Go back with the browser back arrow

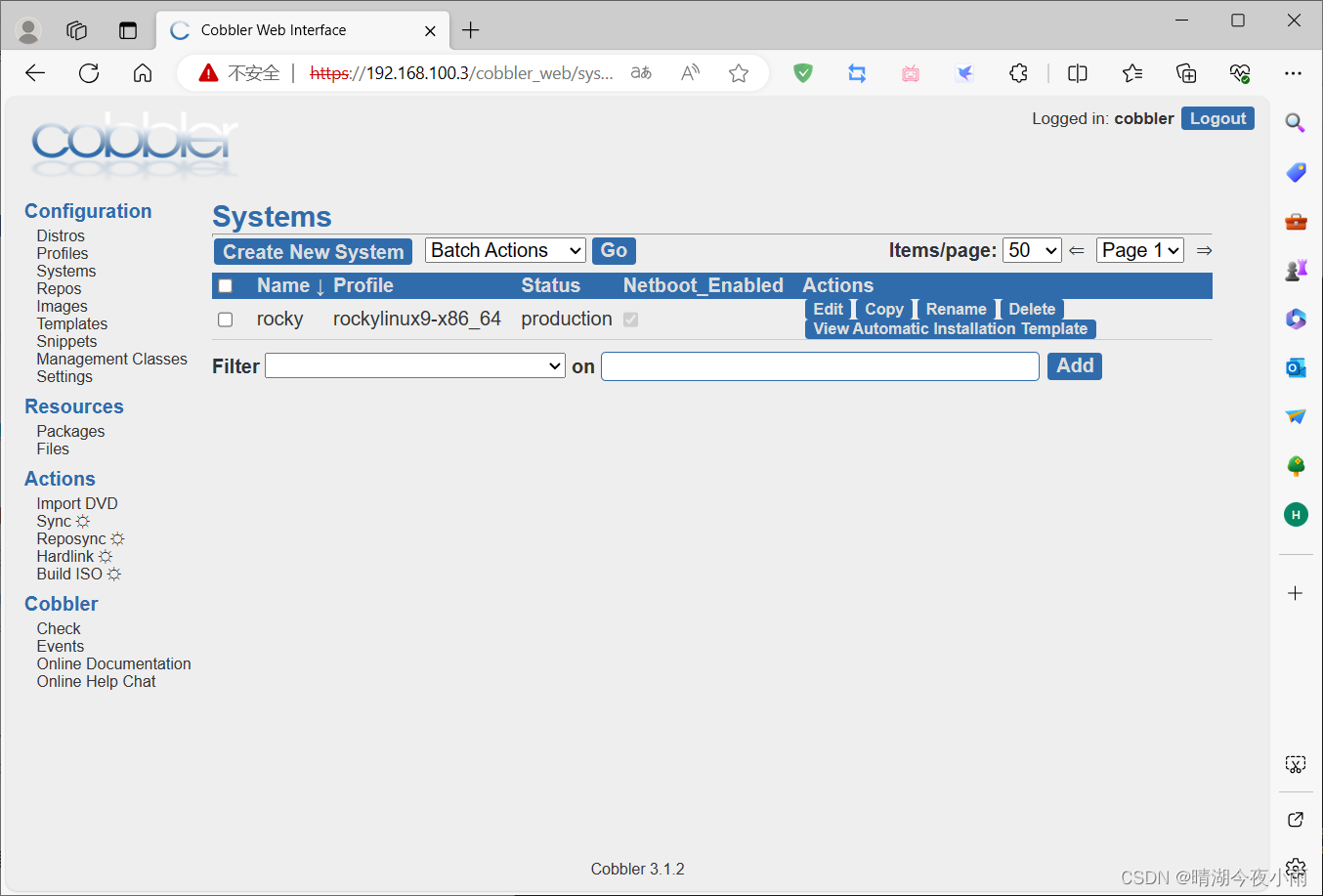pos(35,73)
